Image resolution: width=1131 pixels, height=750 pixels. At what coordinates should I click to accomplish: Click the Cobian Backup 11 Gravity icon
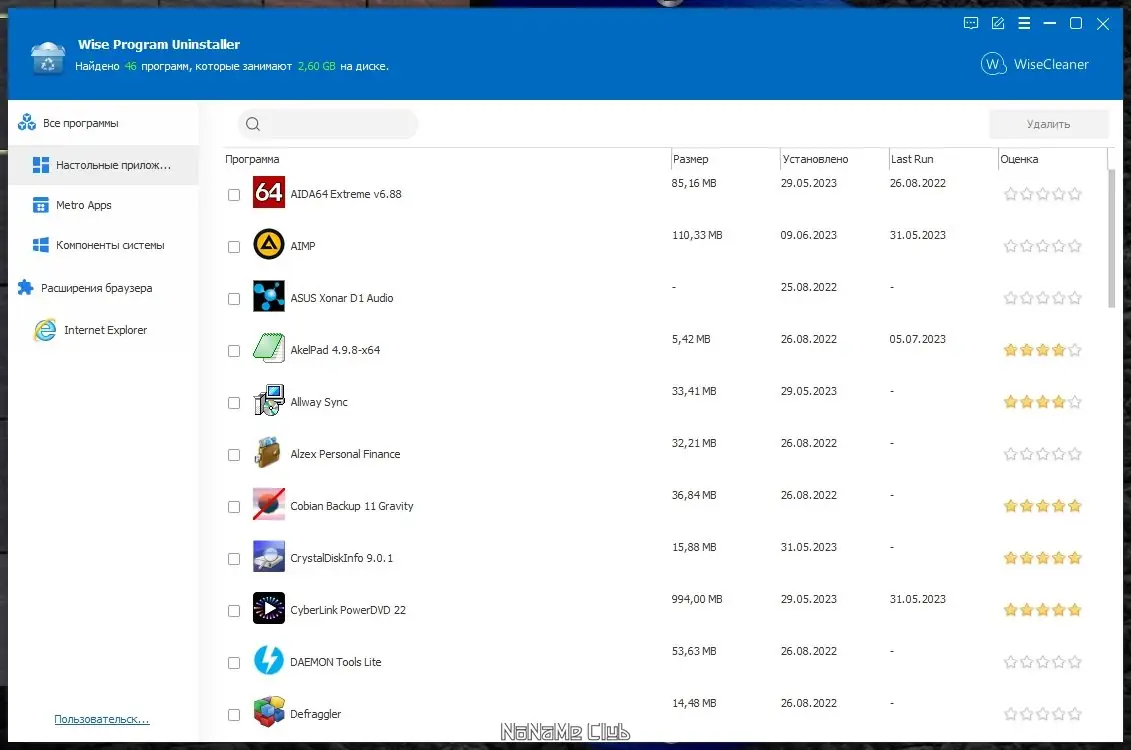(x=268, y=504)
